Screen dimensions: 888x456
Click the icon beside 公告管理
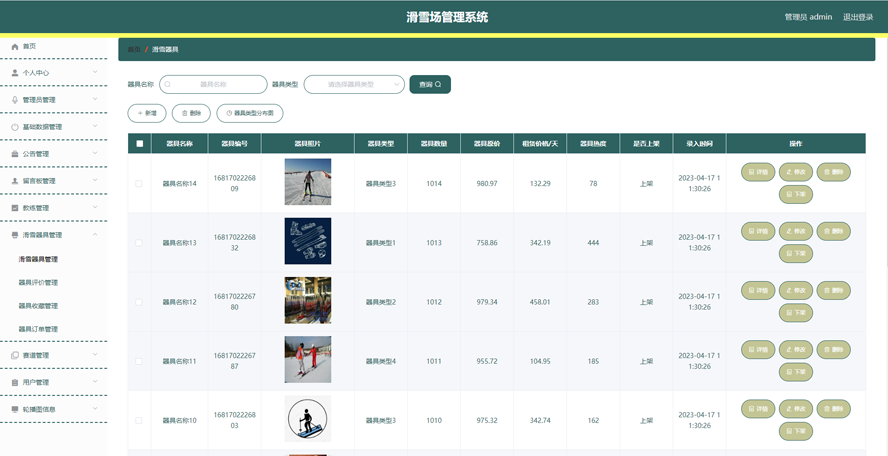15,154
